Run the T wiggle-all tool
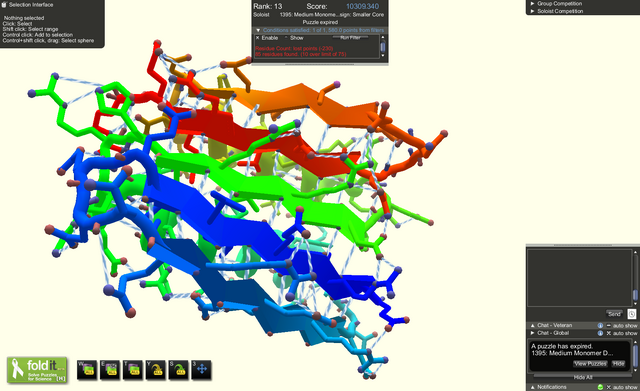The image size is (640, 391). [x=133, y=370]
